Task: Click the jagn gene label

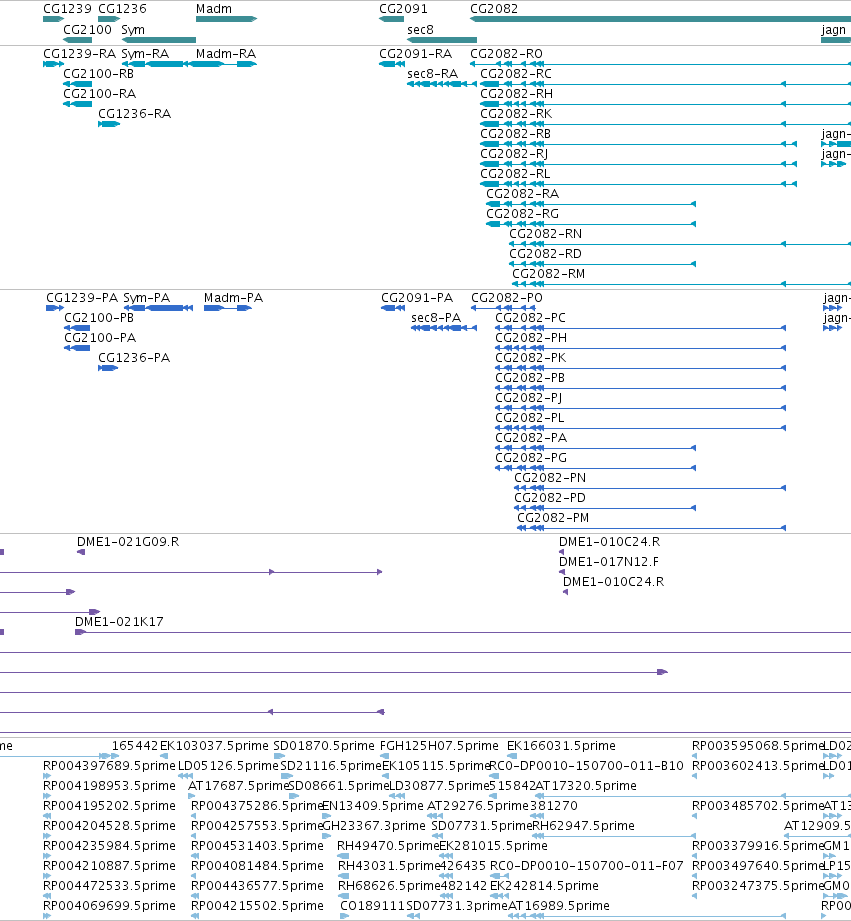Action: pos(833,29)
